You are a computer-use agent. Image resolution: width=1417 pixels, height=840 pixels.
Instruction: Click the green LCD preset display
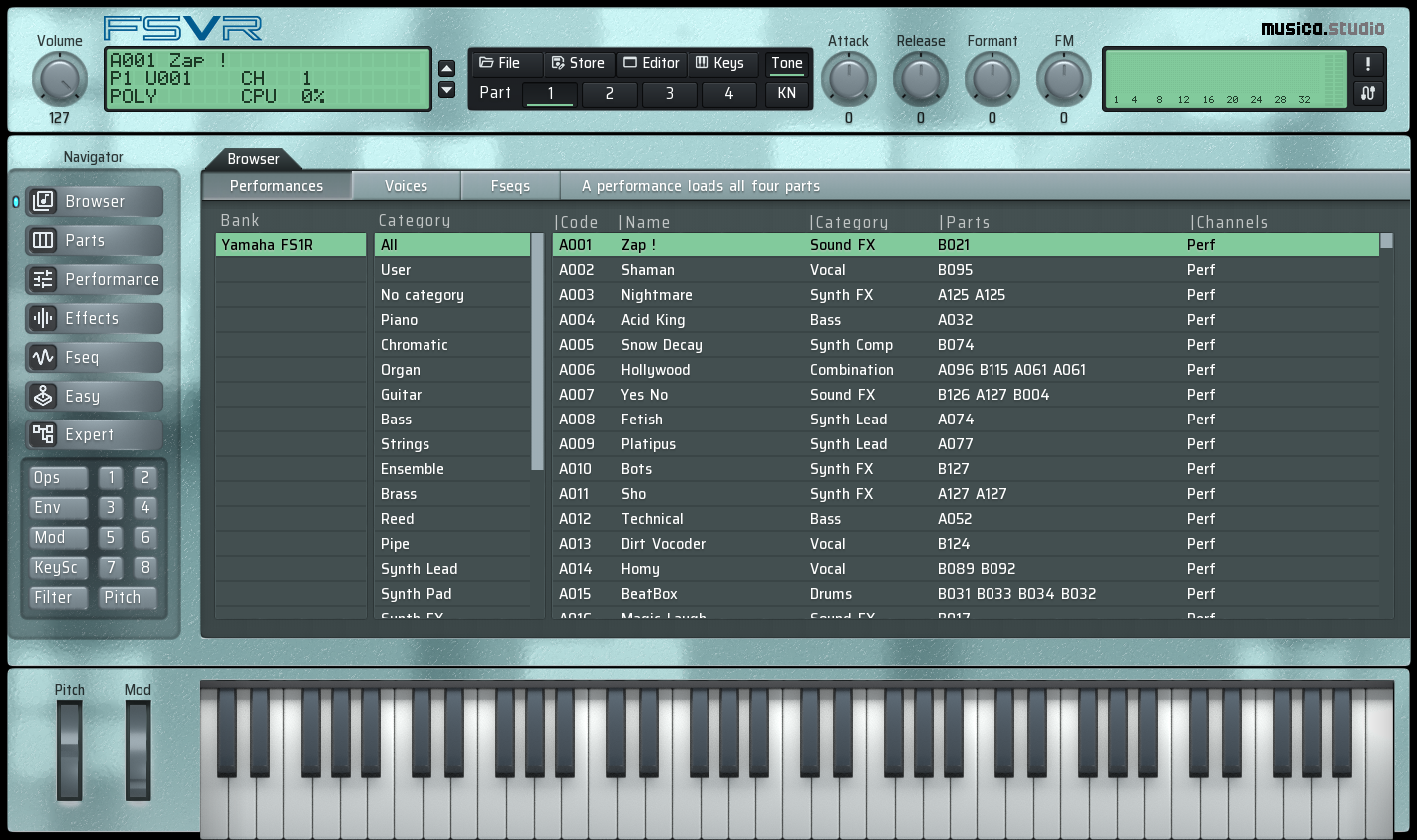pyautogui.click(x=268, y=78)
